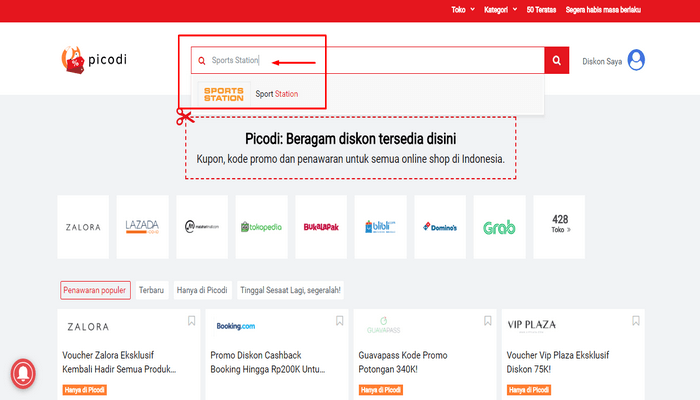This screenshot has height=400, width=700.
Task: Bookmark the Booking.com promo card
Action: [x=339, y=321]
